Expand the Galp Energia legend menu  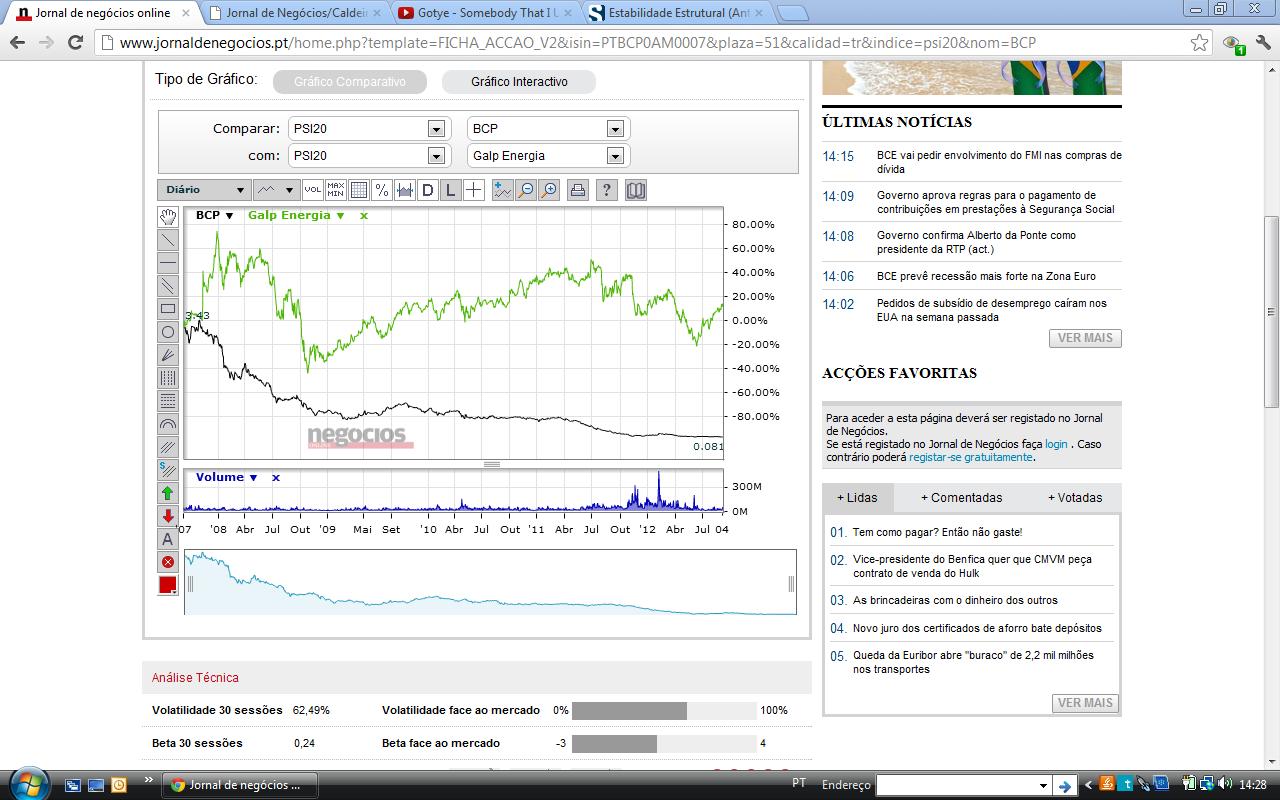(x=340, y=216)
